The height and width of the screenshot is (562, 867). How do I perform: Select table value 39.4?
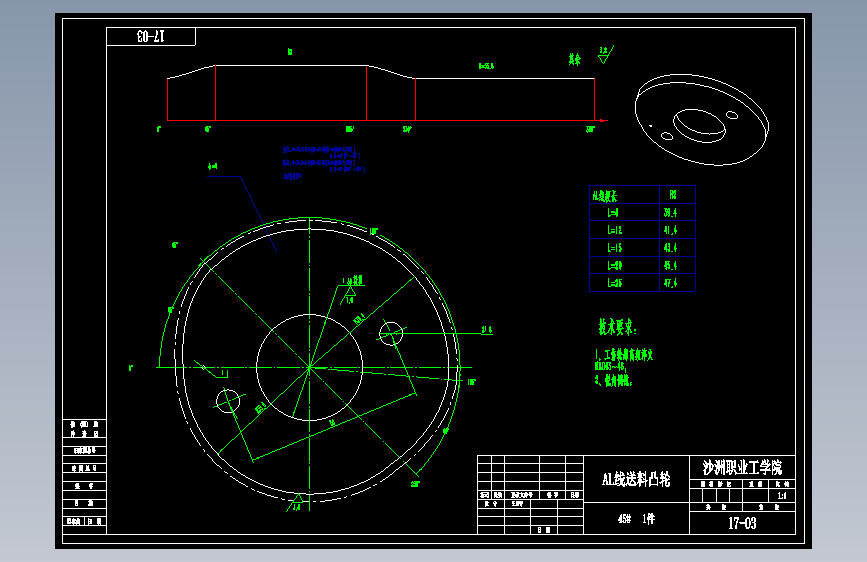670,212
